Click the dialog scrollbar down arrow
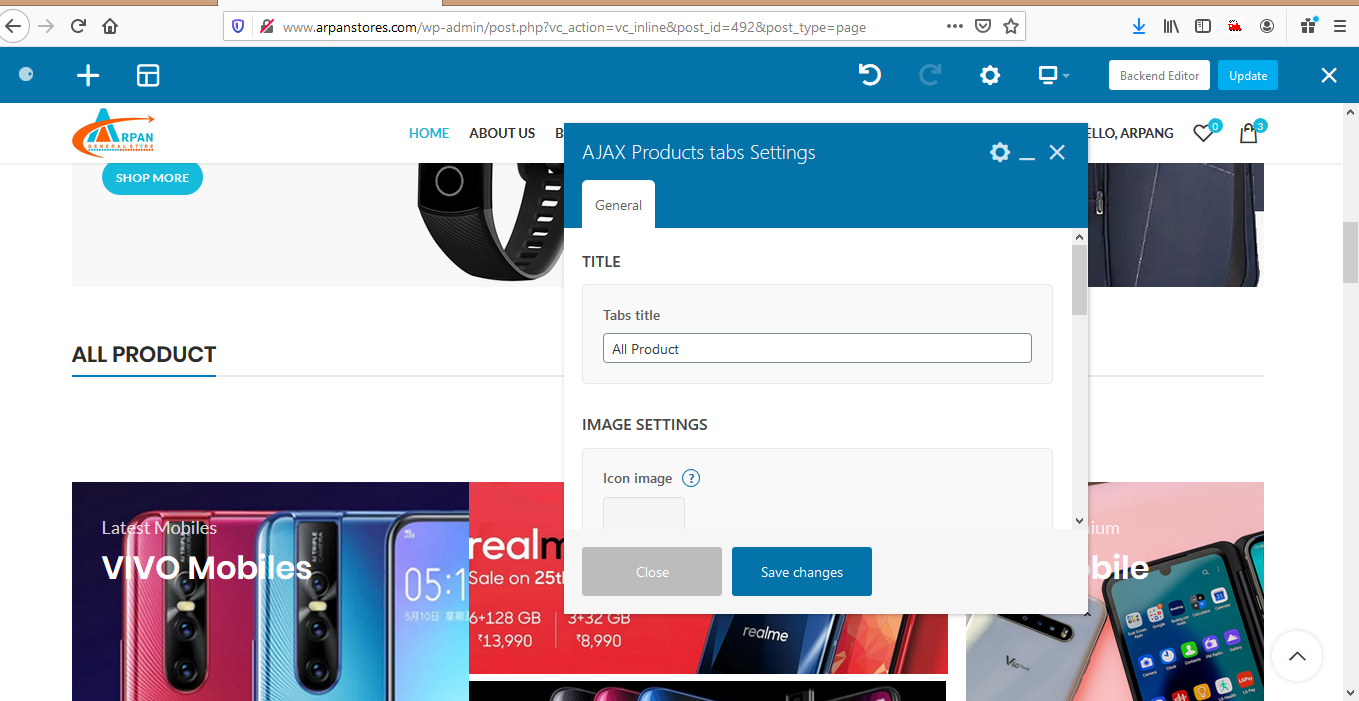The image size is (1359, 701). click(x=1079, y=521)
